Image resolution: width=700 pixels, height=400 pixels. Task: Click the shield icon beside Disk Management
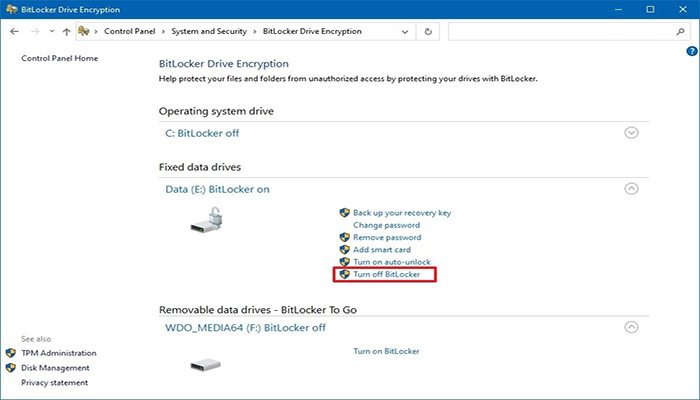click(11, 368)
